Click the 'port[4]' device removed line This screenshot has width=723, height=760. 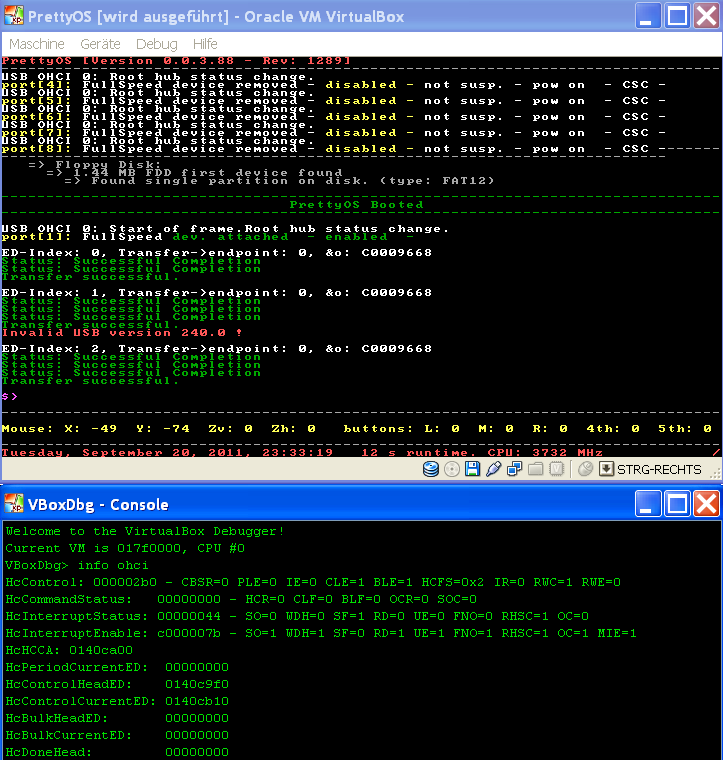point(333,85)
